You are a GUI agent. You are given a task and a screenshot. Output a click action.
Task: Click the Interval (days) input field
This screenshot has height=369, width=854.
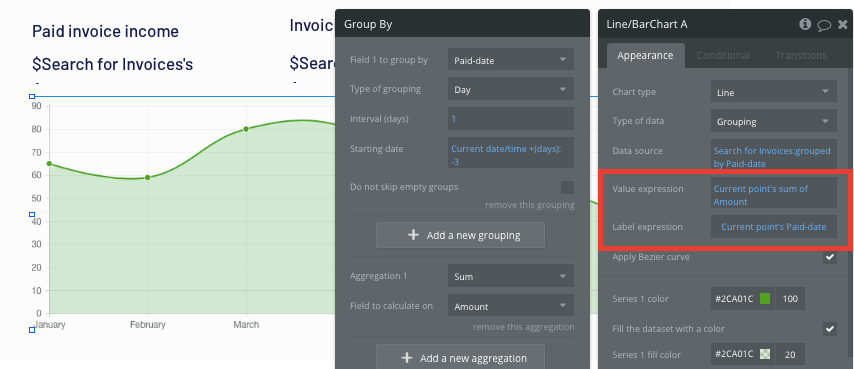[511, 118]
